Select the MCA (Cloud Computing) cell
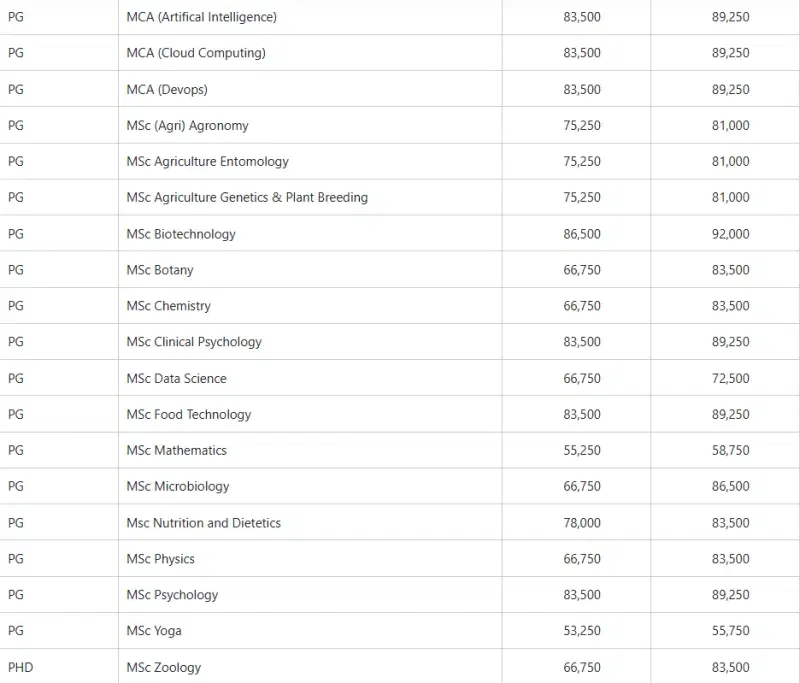Screen dimensions: 800x683 point(196,53)
